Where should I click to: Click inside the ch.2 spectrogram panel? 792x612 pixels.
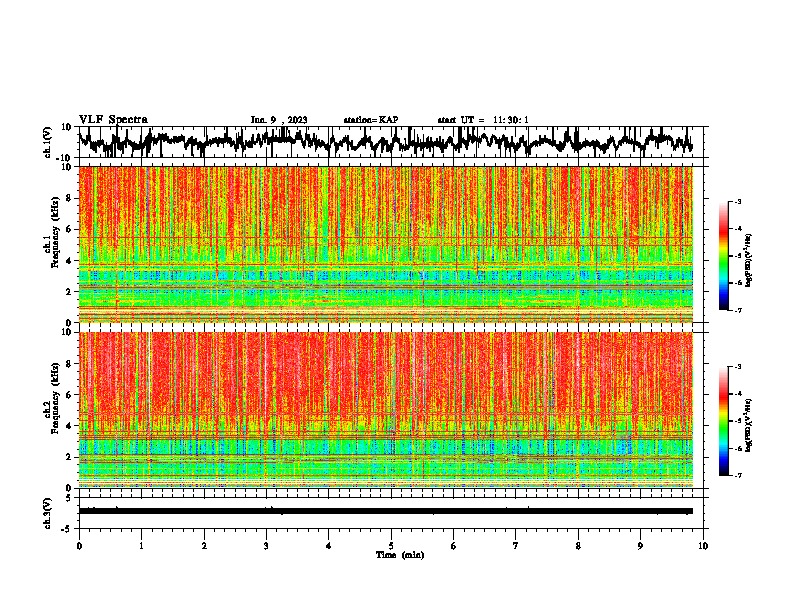(386, 410)
